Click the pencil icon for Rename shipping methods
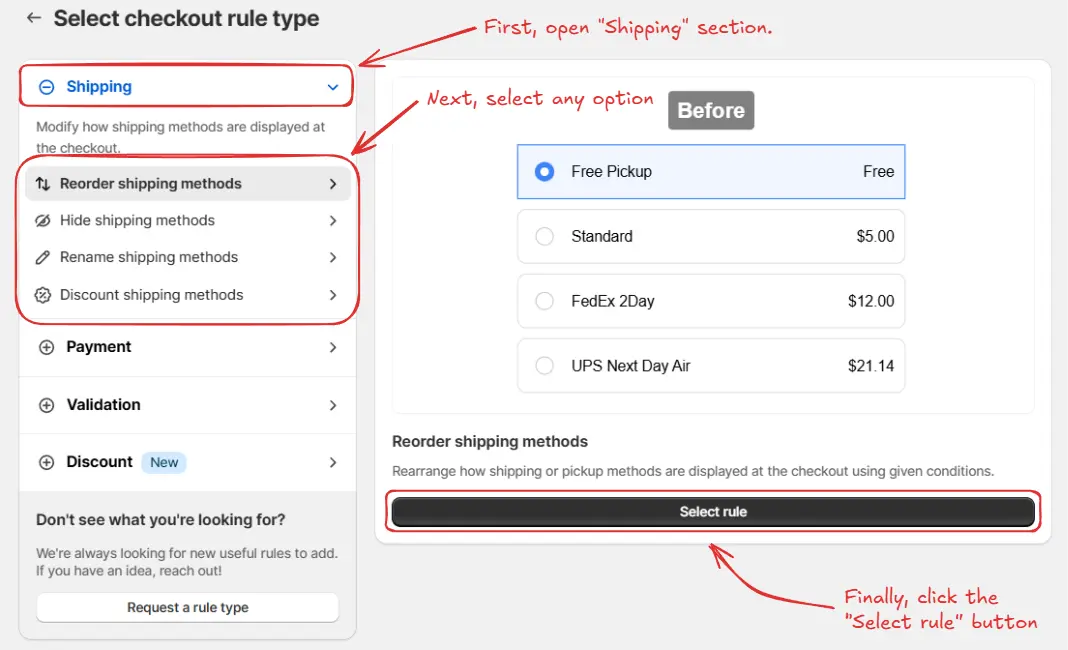 coord(44,257)
